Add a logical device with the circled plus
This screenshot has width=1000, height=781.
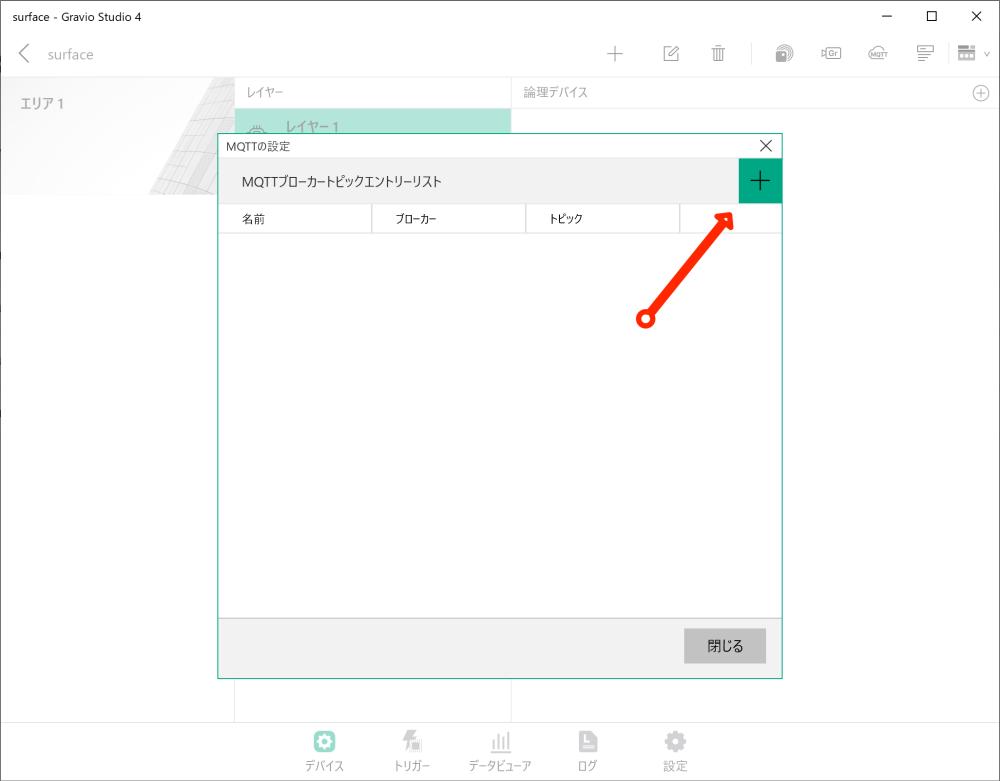[x=981, y=92]
